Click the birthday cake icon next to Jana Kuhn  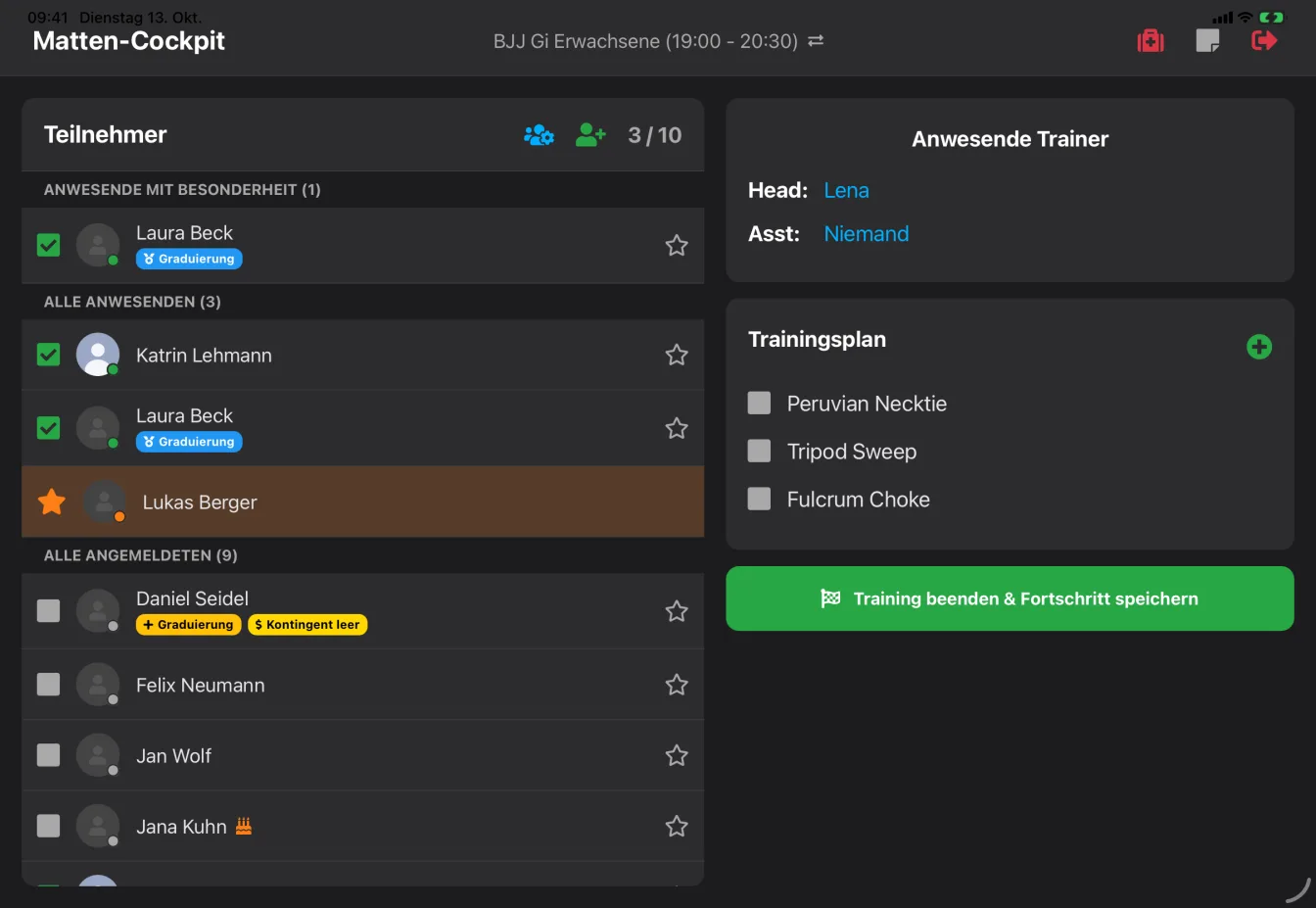[x=244, y=826]
